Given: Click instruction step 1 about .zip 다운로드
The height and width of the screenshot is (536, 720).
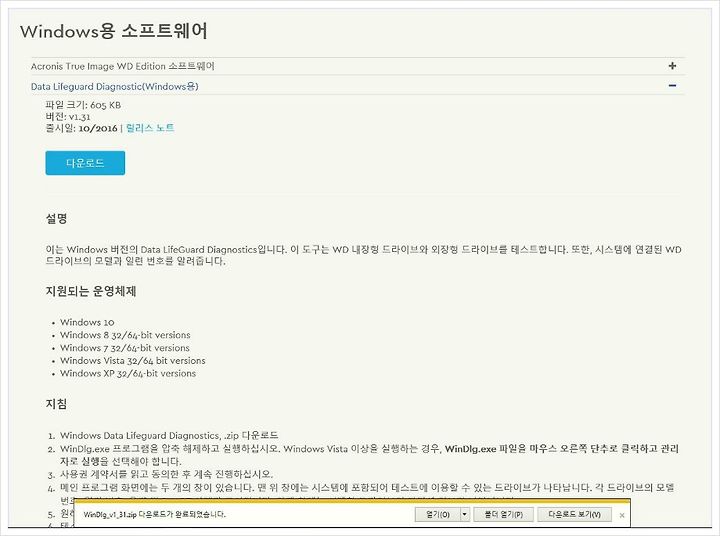Looking at the screenshot, I should click(x=169, y=435).
